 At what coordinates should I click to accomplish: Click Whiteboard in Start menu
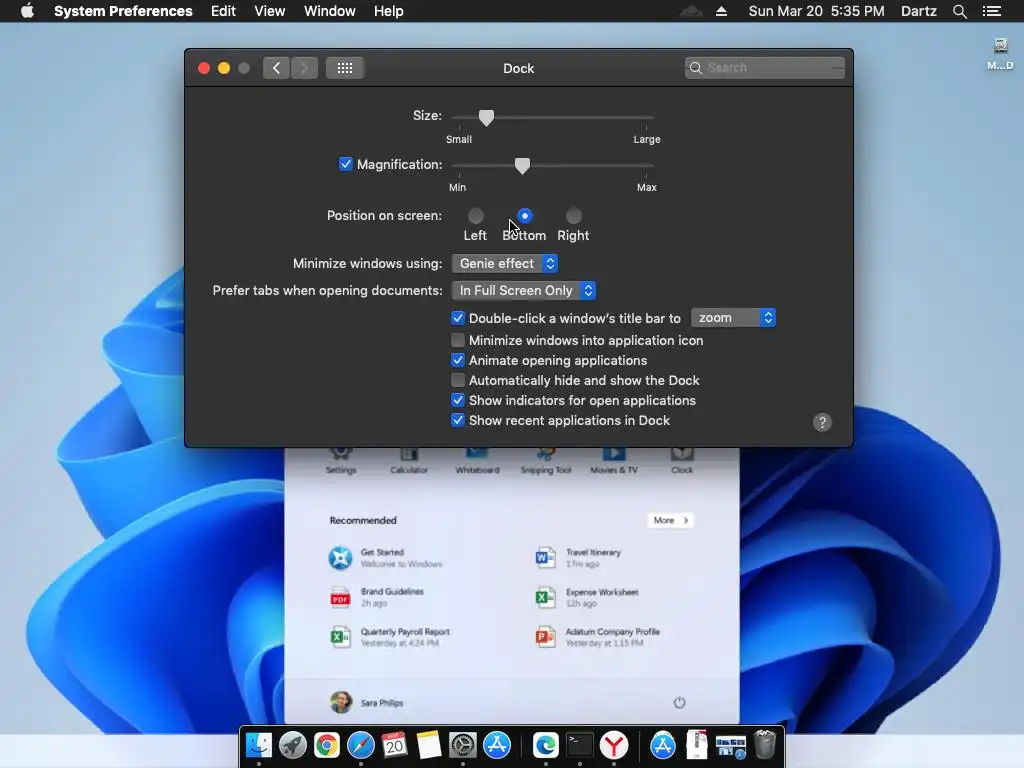point(477,461)
